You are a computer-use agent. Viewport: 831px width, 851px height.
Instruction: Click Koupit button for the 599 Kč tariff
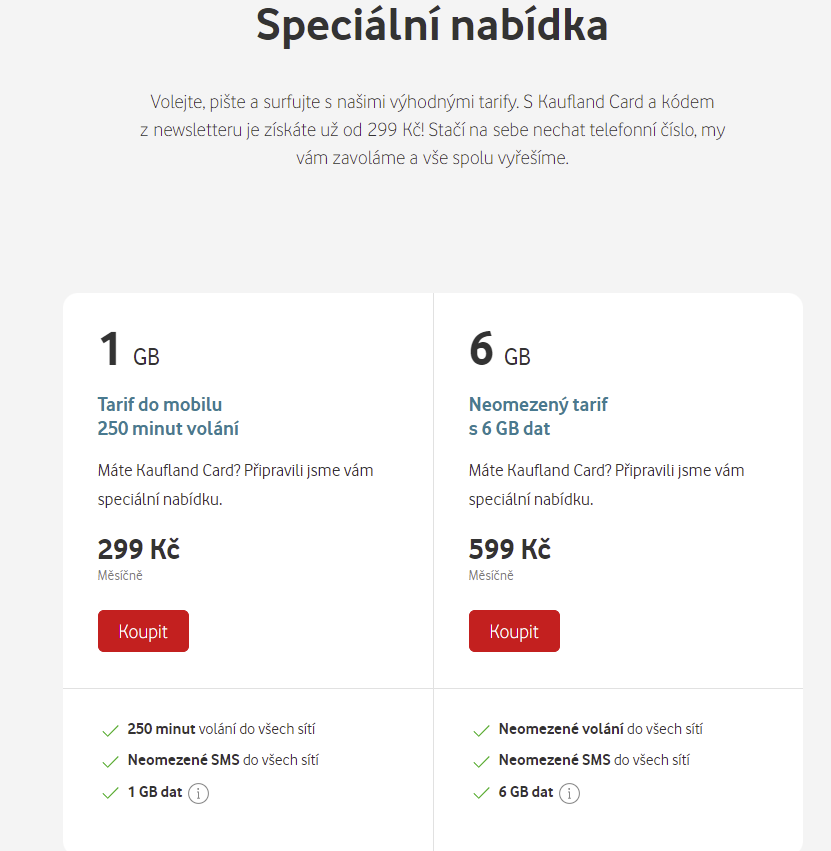pyautogui.click(x=514, y=631)
